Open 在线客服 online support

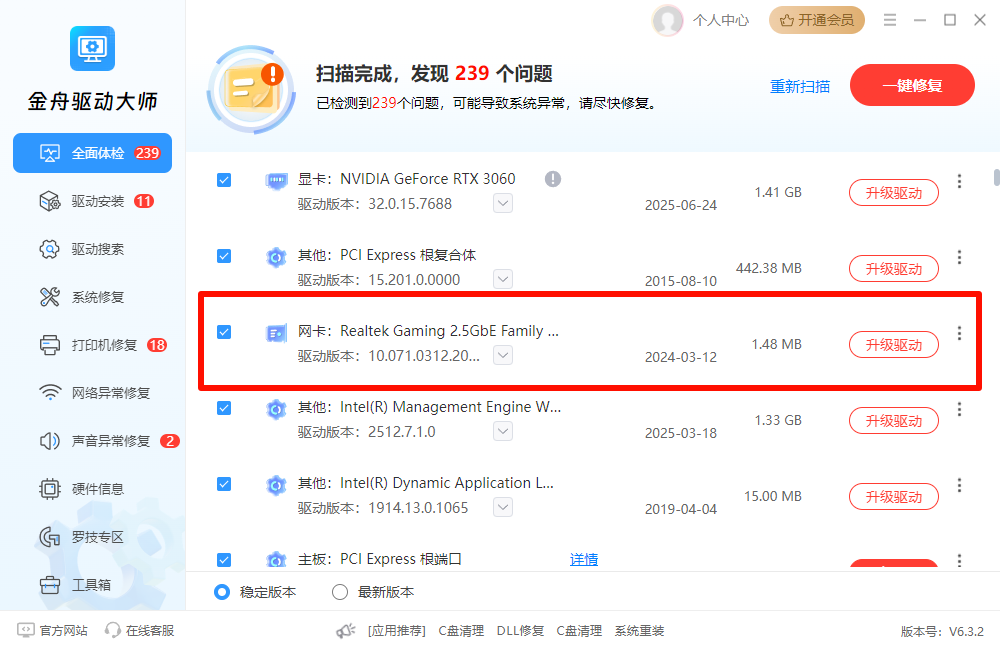pos(140,630)
